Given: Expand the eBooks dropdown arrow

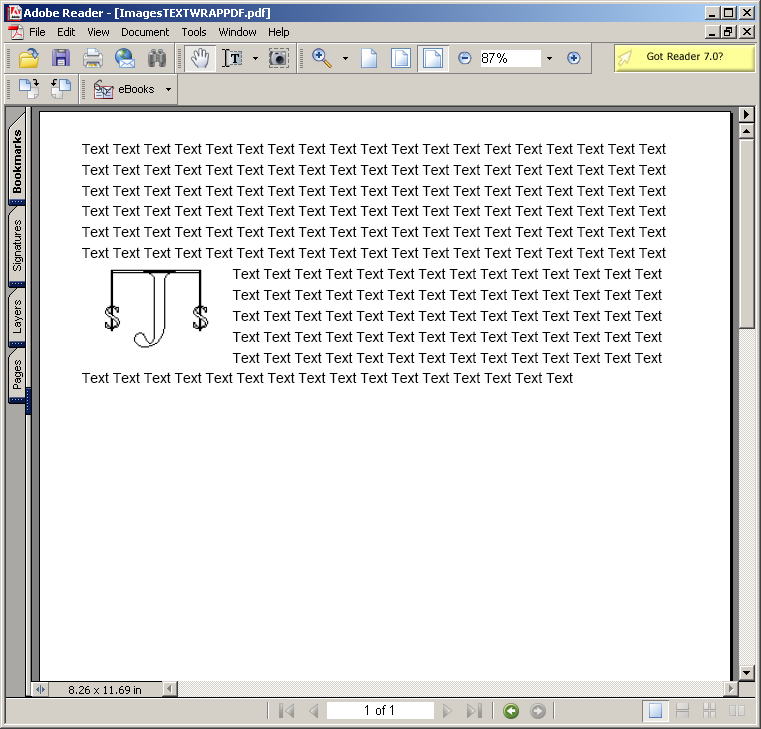Looking at the screenshot, I should [x=168, y=89].
